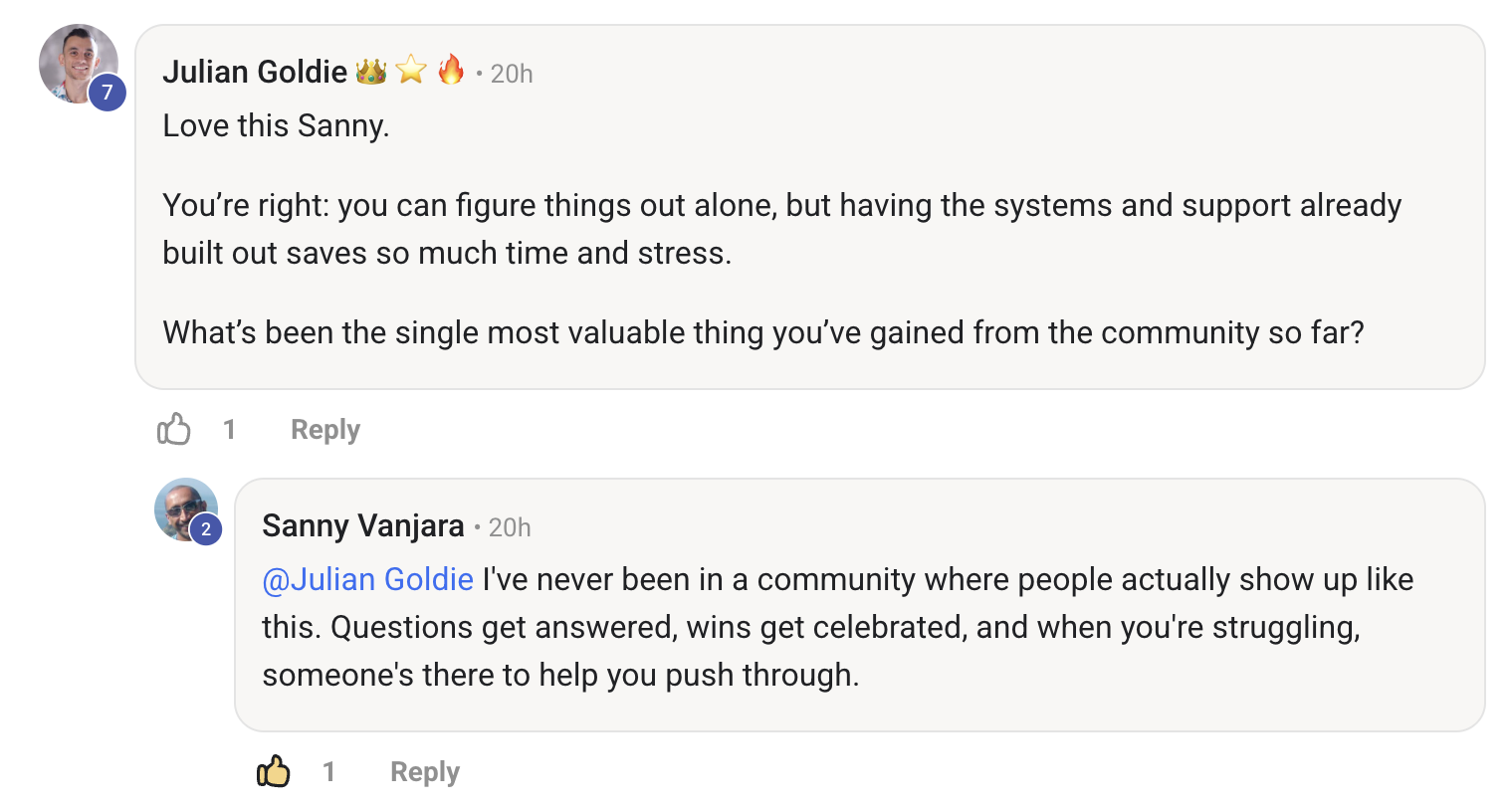Follow the @Julian Goldie mention link
The image size is (1511, 812).
pos(367,579)
